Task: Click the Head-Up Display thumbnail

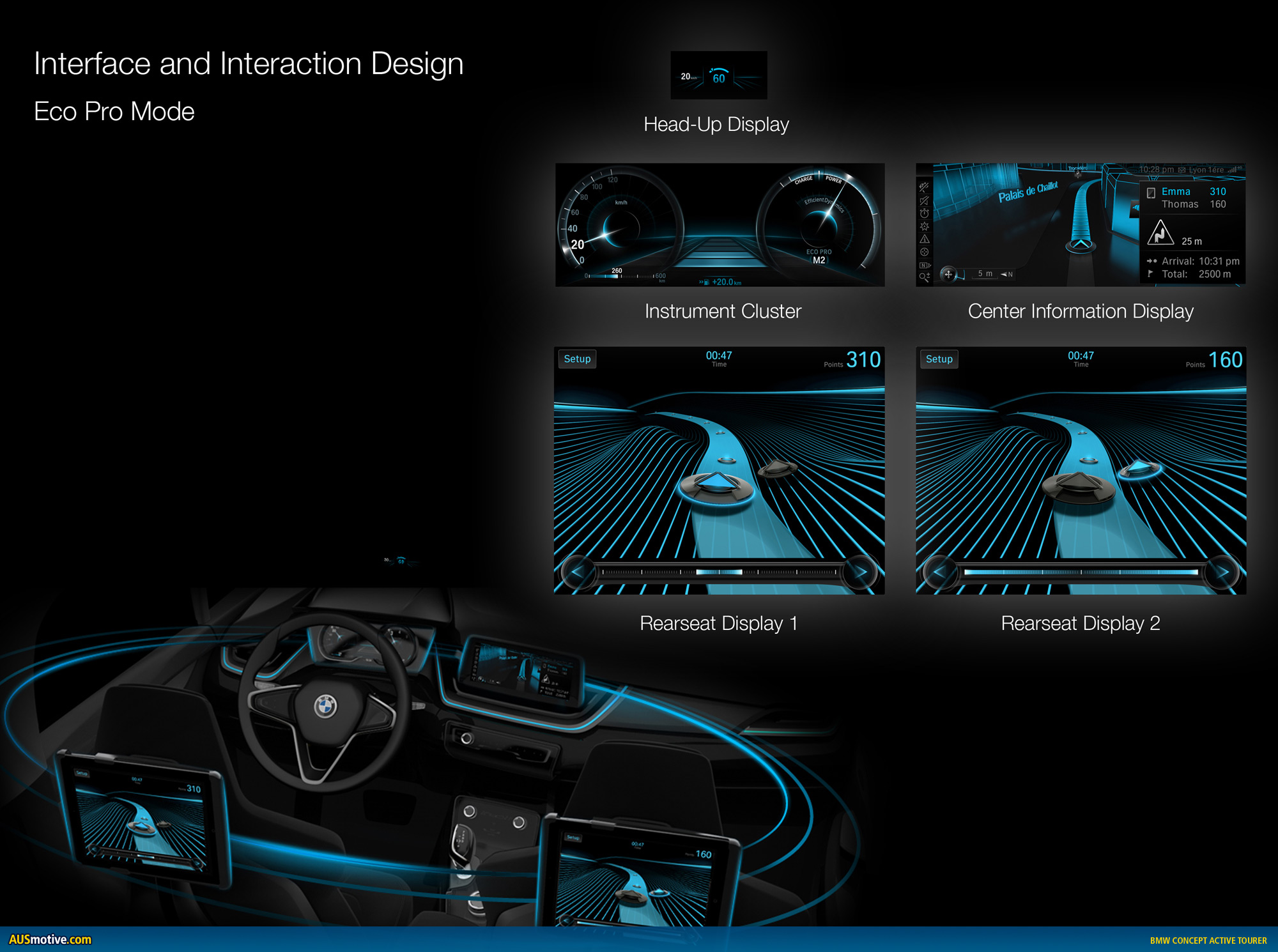Action: (x=718, y=75)
